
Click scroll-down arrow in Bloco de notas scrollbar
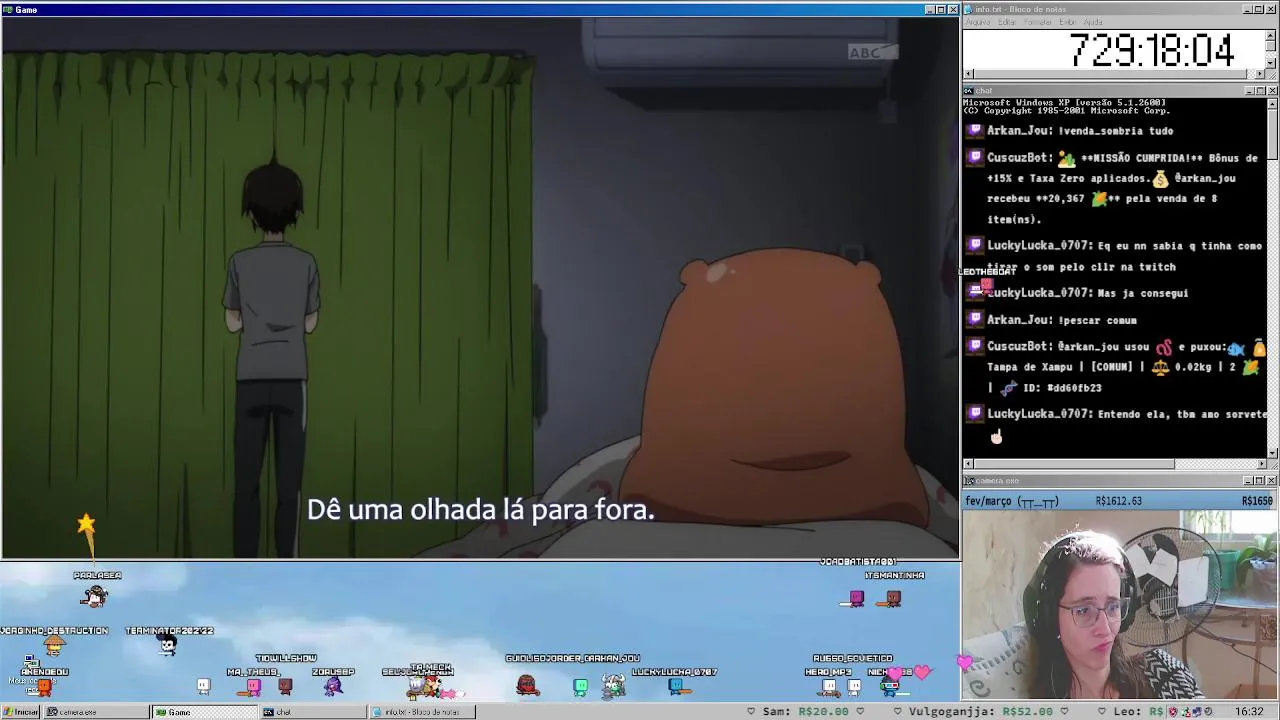1272,64
